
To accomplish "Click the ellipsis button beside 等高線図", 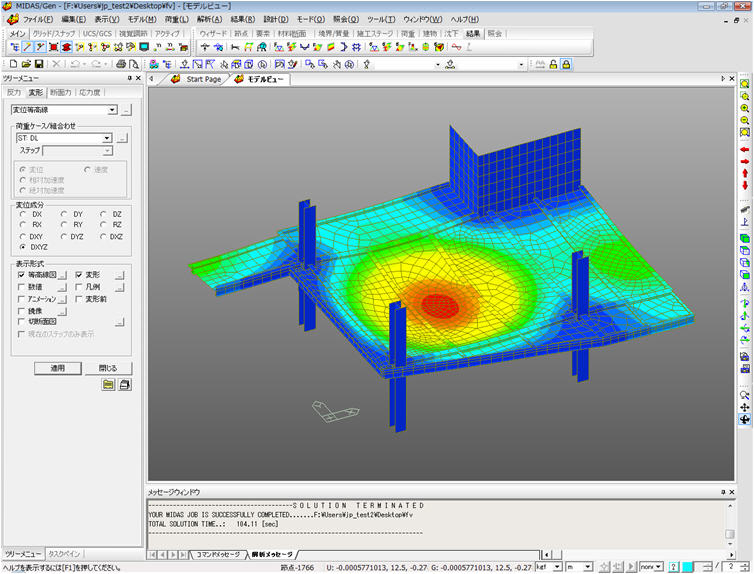I will click(62, 275).
